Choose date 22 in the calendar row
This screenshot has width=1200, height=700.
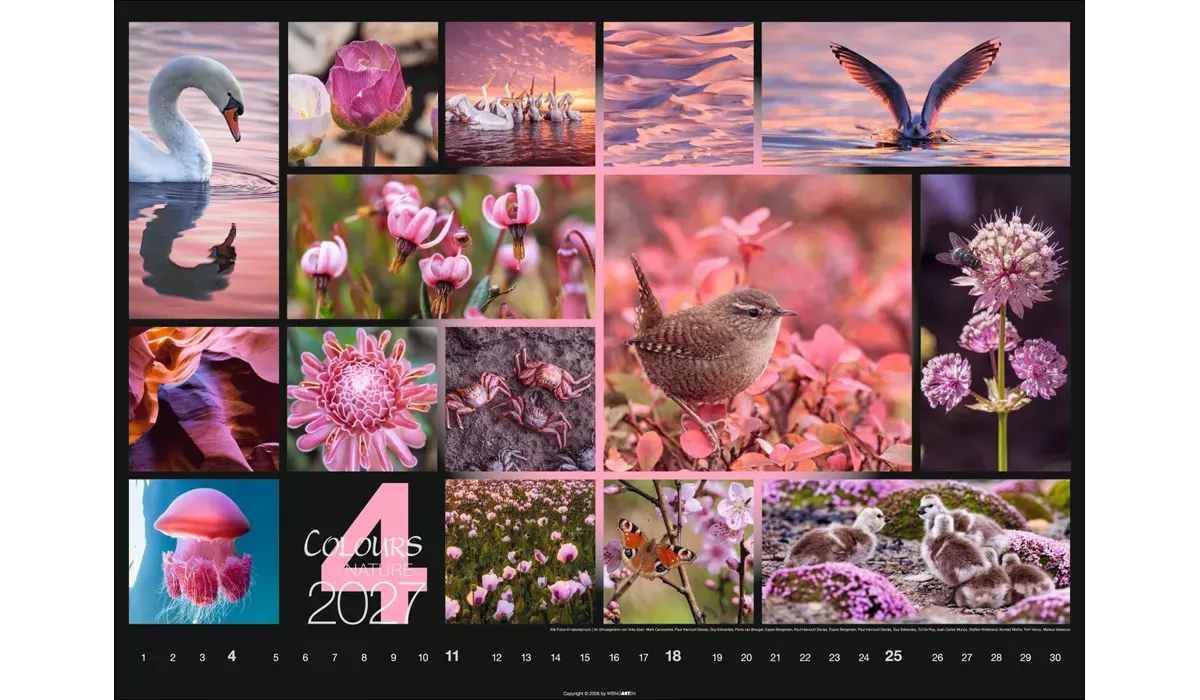tap(805, 657)
